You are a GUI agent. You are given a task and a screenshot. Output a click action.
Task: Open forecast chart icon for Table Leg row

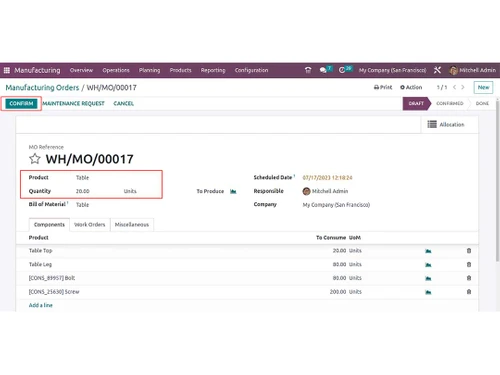point(428,265)
